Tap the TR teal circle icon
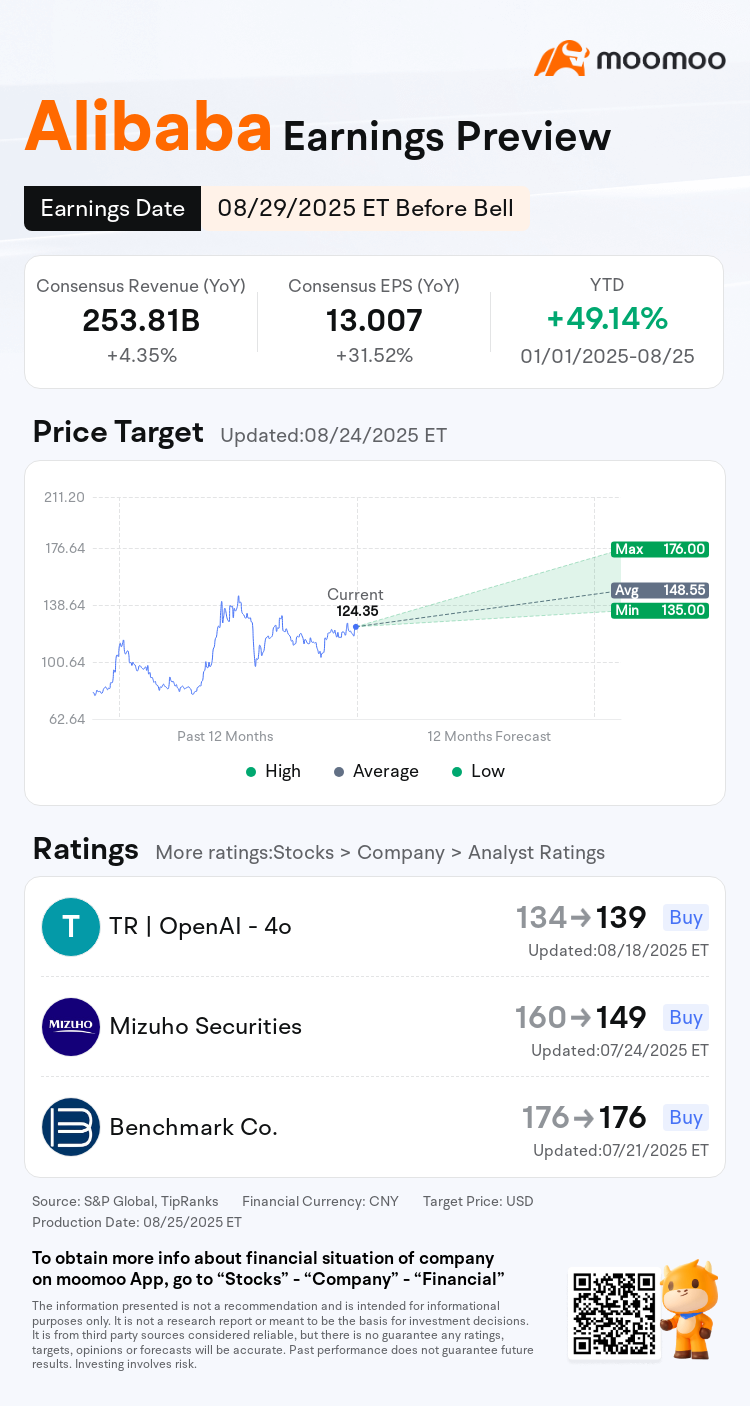 coord(71,927)
